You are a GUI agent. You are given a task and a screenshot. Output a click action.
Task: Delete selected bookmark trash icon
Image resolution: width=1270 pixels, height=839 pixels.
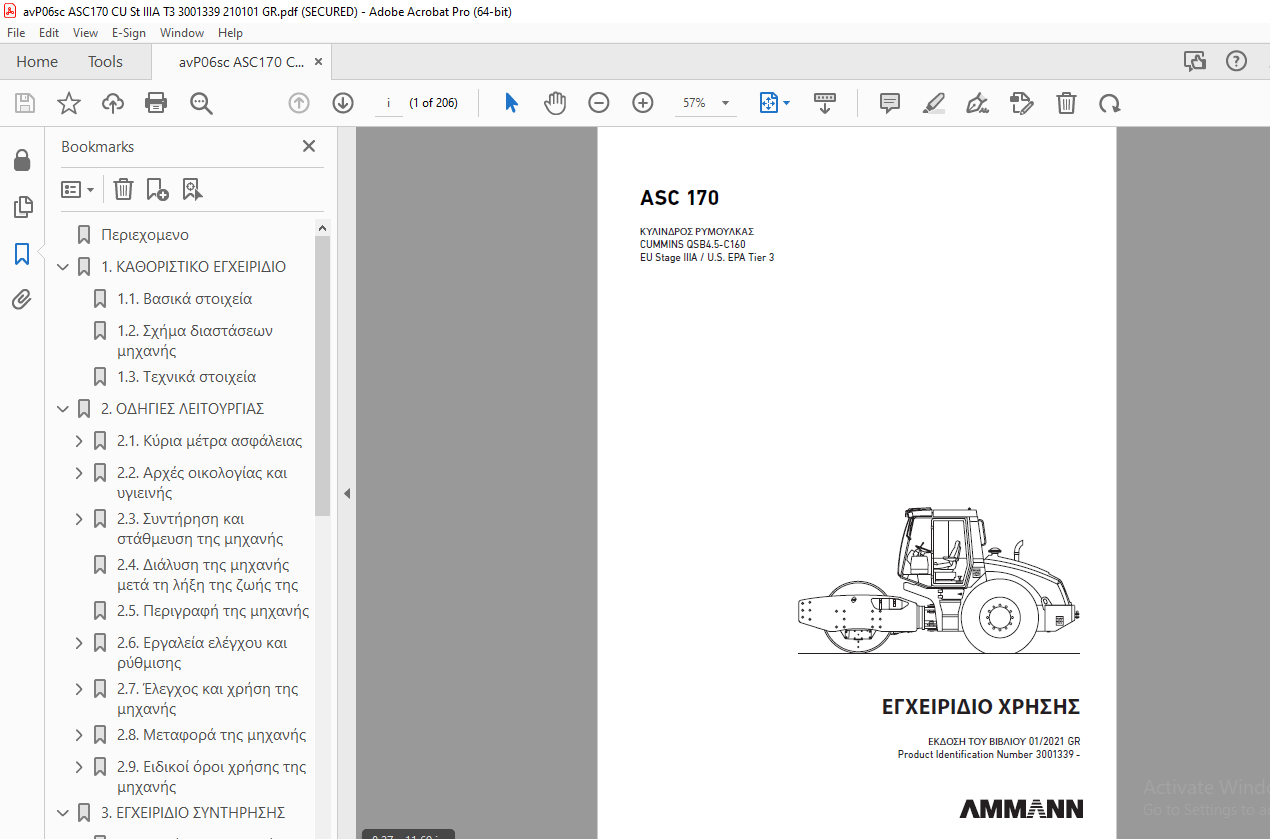123,189
